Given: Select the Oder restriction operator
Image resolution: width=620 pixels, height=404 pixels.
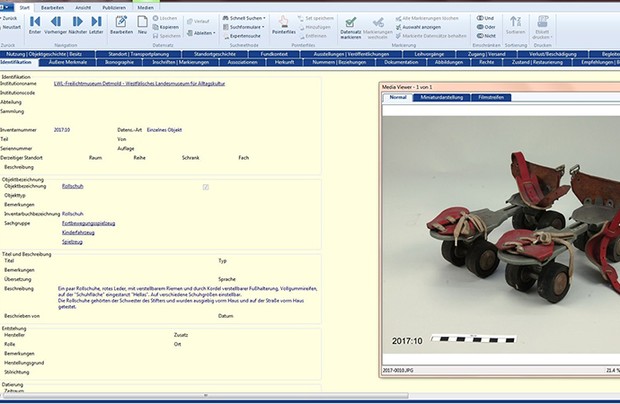Looking at the screenshot, I should pyautogui.click(x=486, y=27).
